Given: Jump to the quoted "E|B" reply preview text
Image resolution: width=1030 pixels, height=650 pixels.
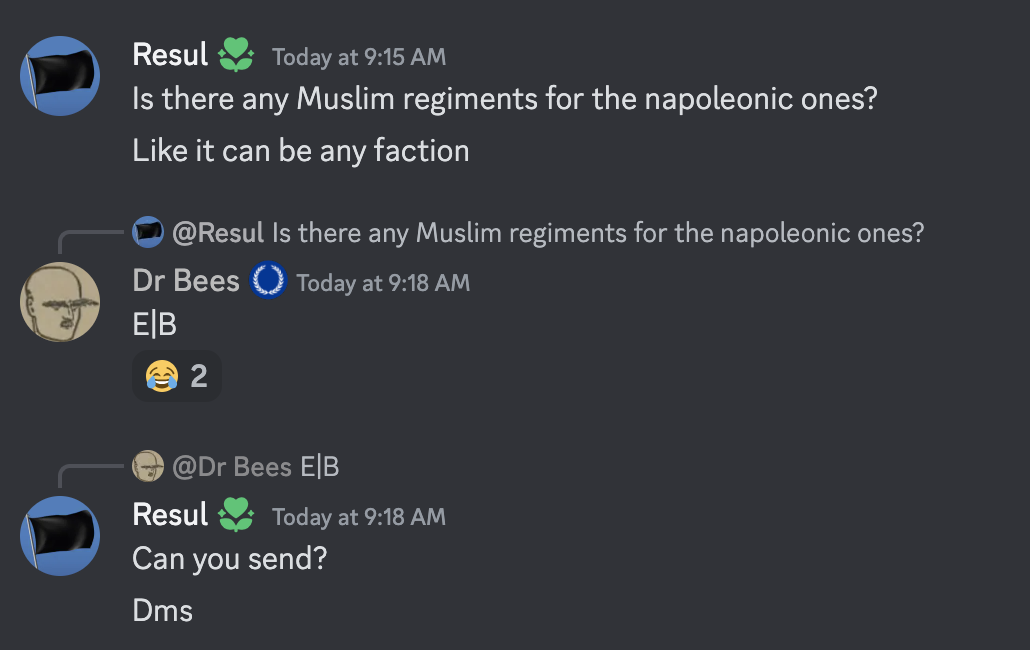Looking at the screenshot, I should [320, 466].
